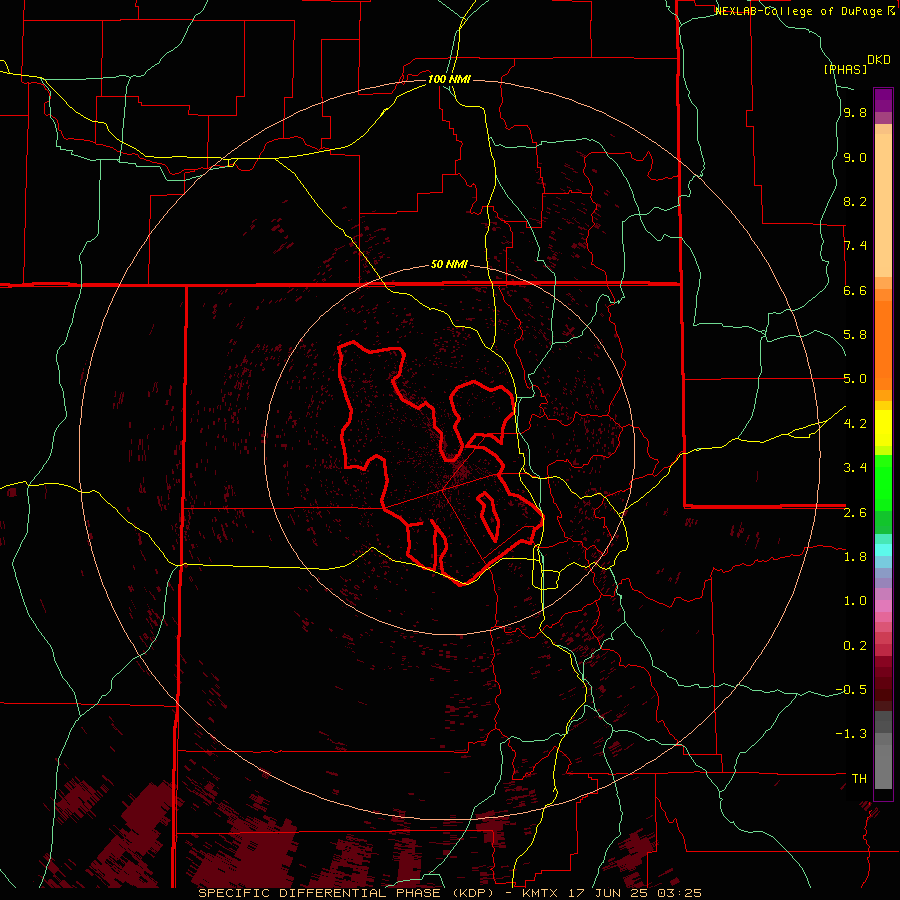Select the DKD unit label above color bar
The image size is (900, 900).
[879, 60]
